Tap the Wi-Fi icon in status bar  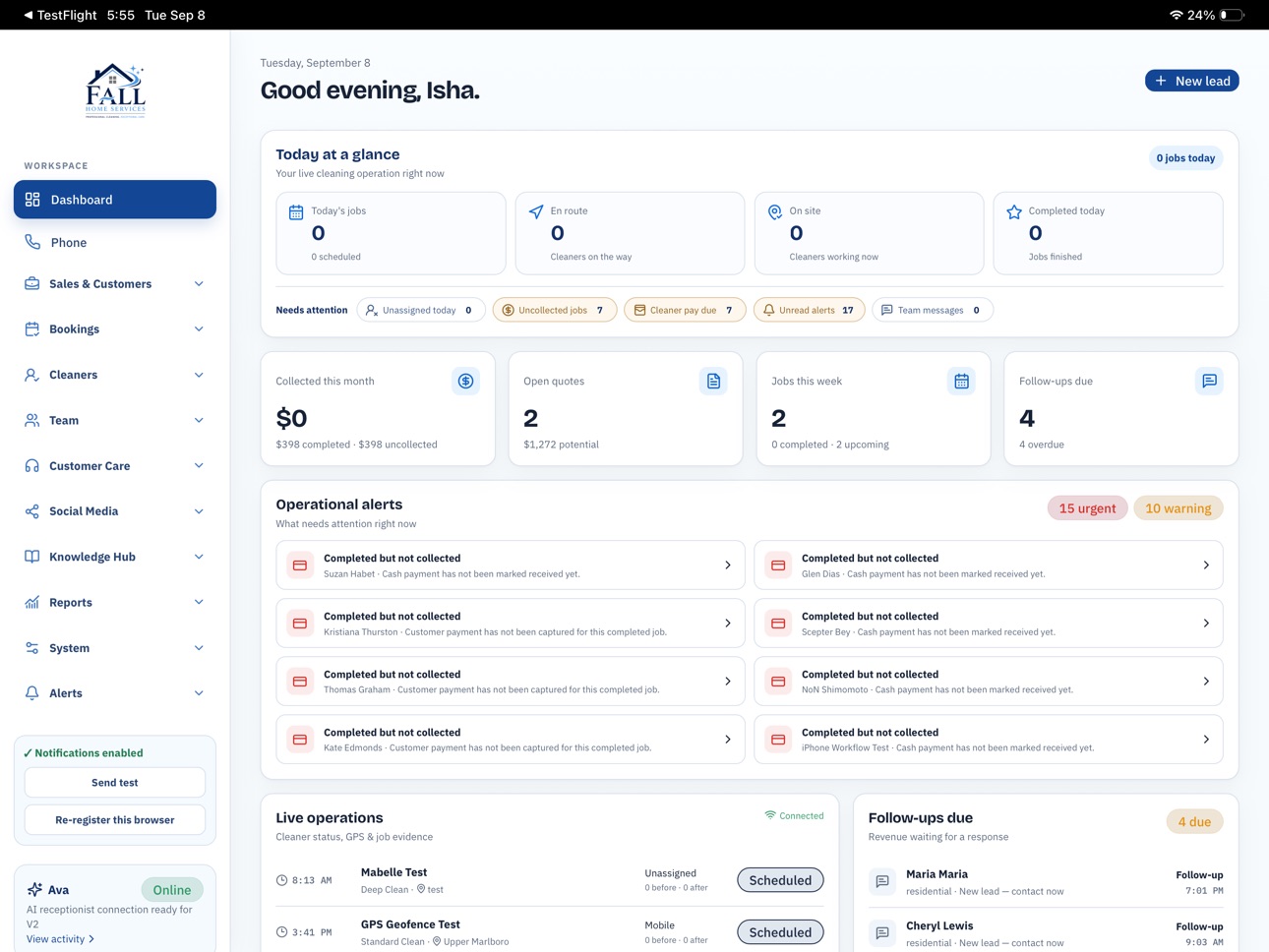coord(1176,15)
